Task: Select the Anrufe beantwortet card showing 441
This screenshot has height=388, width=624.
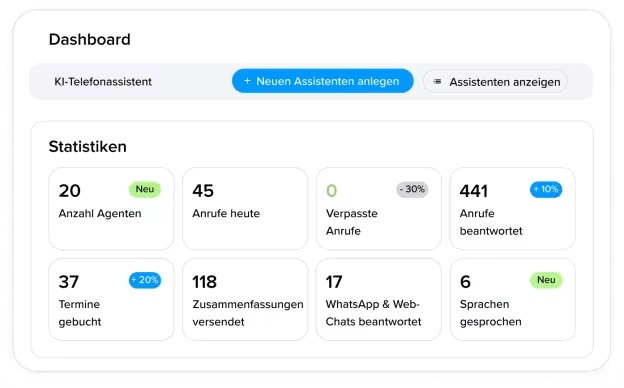Action: pyautogui.click(x=513, y=209)
